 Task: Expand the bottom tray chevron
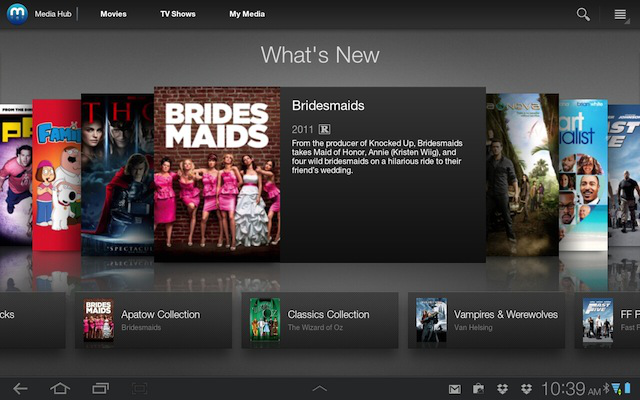320,388
